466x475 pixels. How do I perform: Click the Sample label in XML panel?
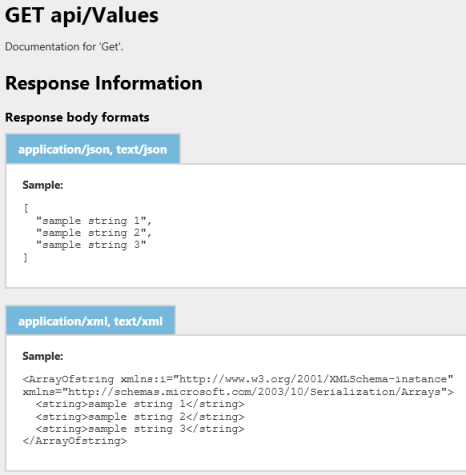(x=43, y=356)
